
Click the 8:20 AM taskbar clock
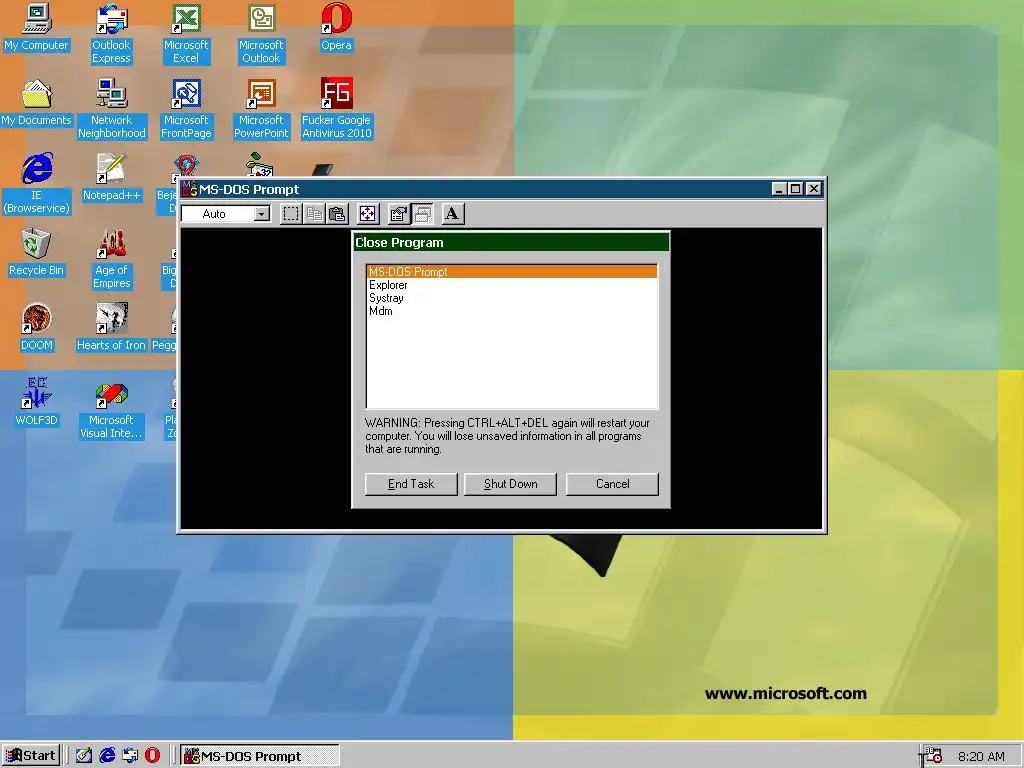point(981,756)
